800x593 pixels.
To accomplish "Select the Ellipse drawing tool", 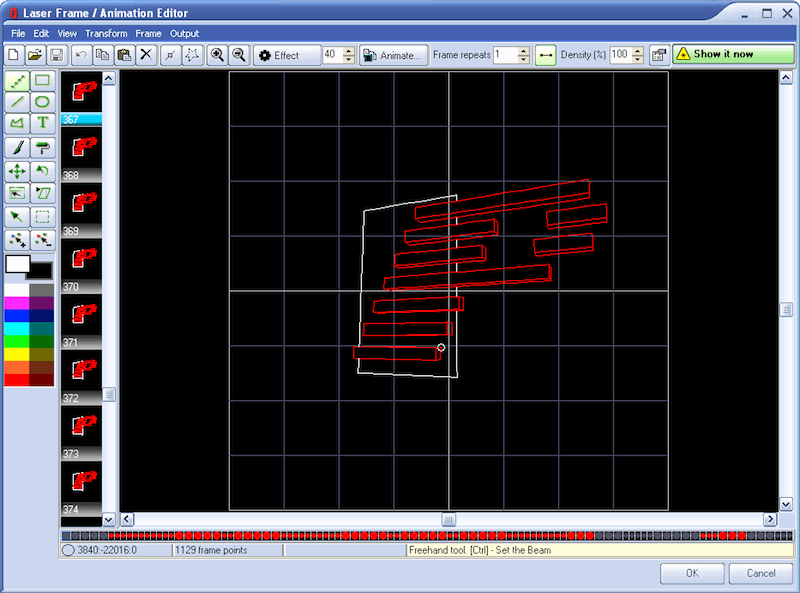I will click(x=42, y=102).
